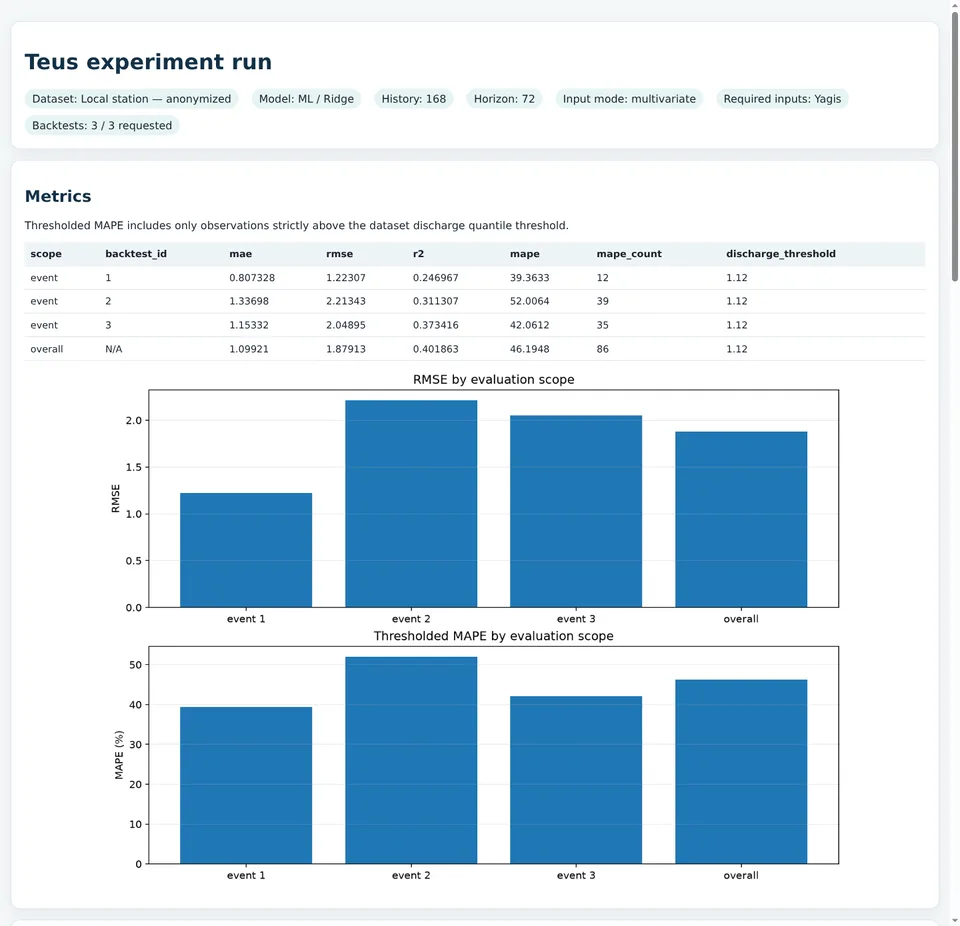Click the 'Model: ML / Ridge' chip
Image resolution: width=960 pixels, height=926 pixels.
click(x=306, y=99)
